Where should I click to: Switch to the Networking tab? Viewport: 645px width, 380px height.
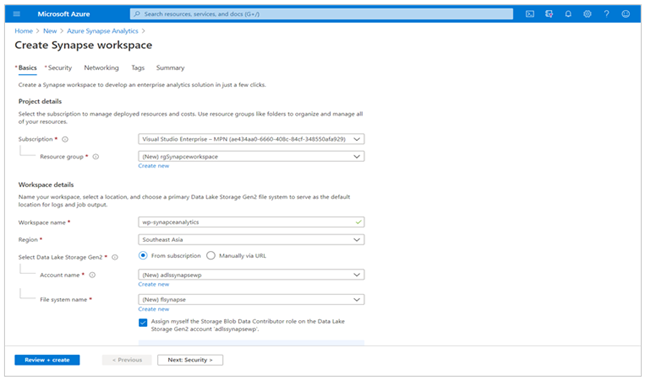pos(101,68)
